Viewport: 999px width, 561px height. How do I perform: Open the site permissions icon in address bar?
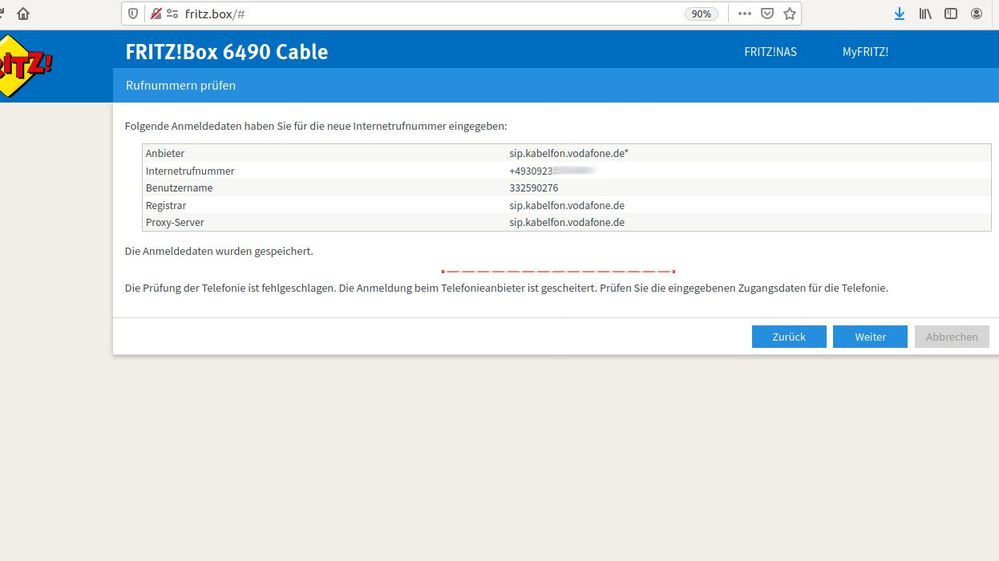pos(172,13)
